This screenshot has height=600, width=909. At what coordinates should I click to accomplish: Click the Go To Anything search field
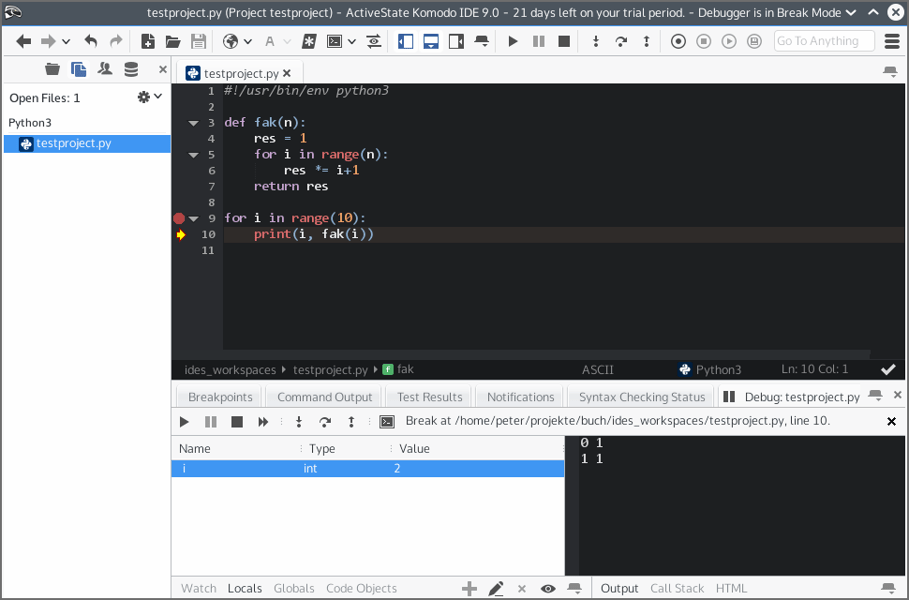(823, 41)
